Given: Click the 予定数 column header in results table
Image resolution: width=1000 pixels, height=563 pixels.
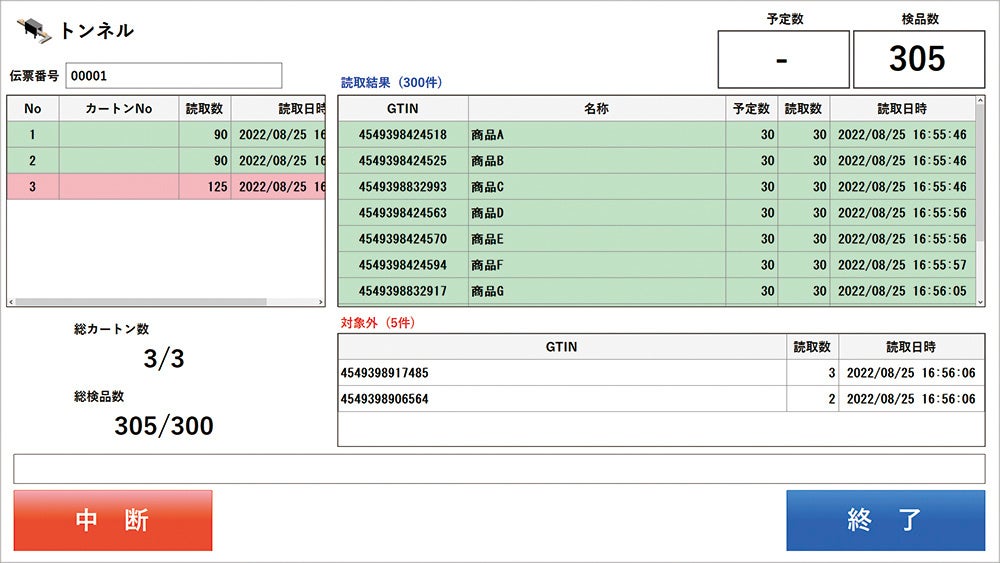Looking at the screenshot, I should click(751, 108).
